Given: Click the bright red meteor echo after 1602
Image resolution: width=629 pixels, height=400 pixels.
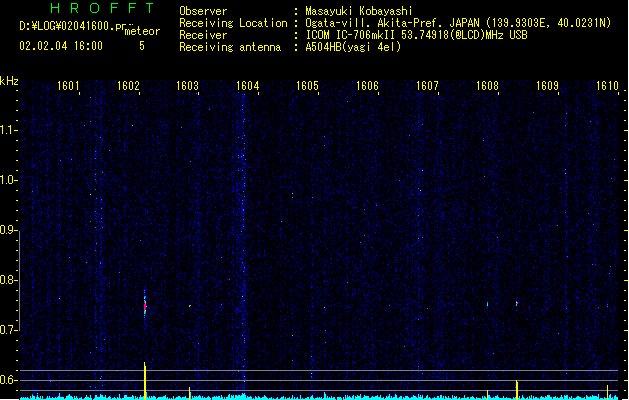Looking at the screenshot, I should tap(145, 306).
